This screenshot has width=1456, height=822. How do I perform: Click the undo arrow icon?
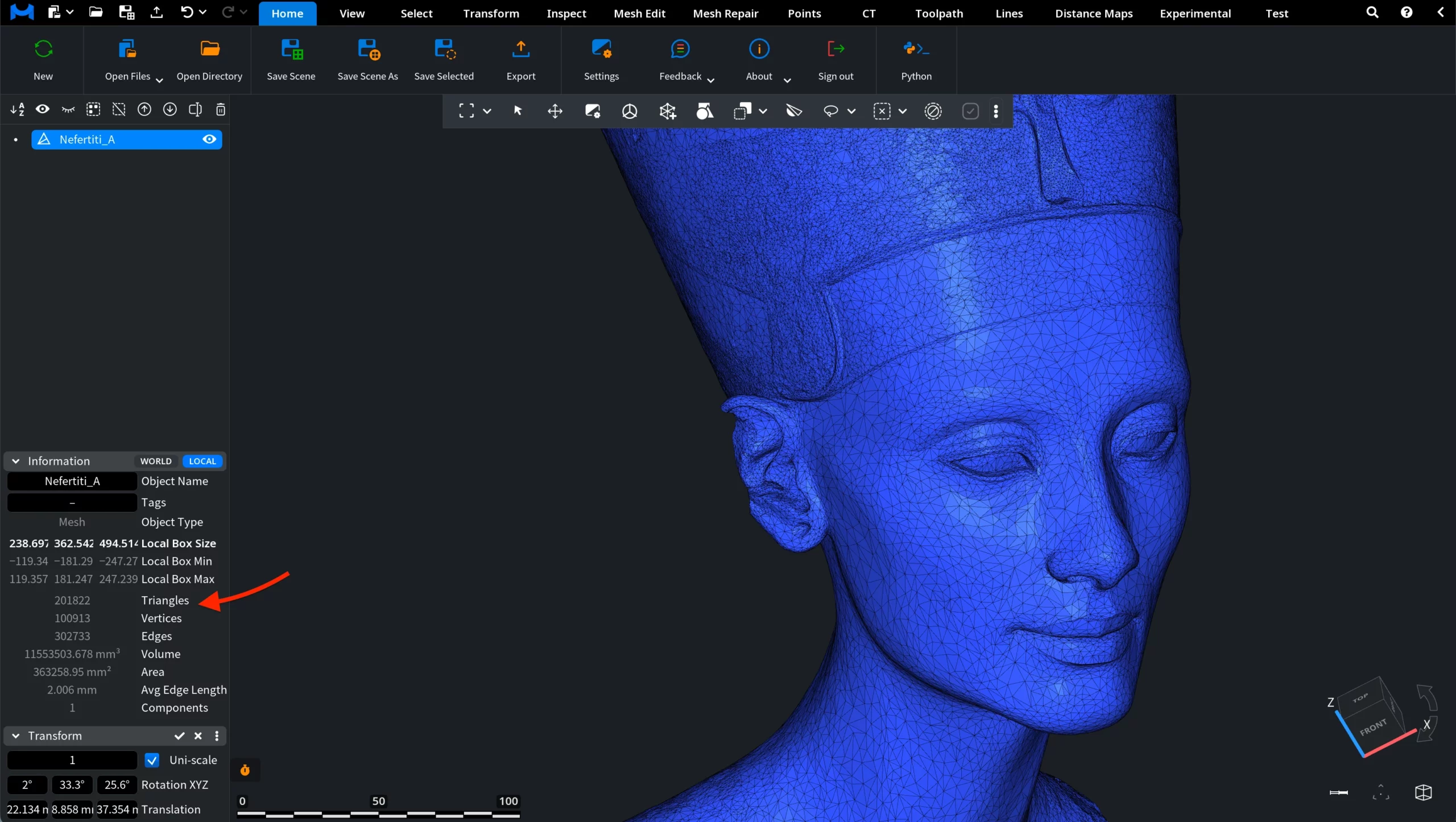pos(187,12)
